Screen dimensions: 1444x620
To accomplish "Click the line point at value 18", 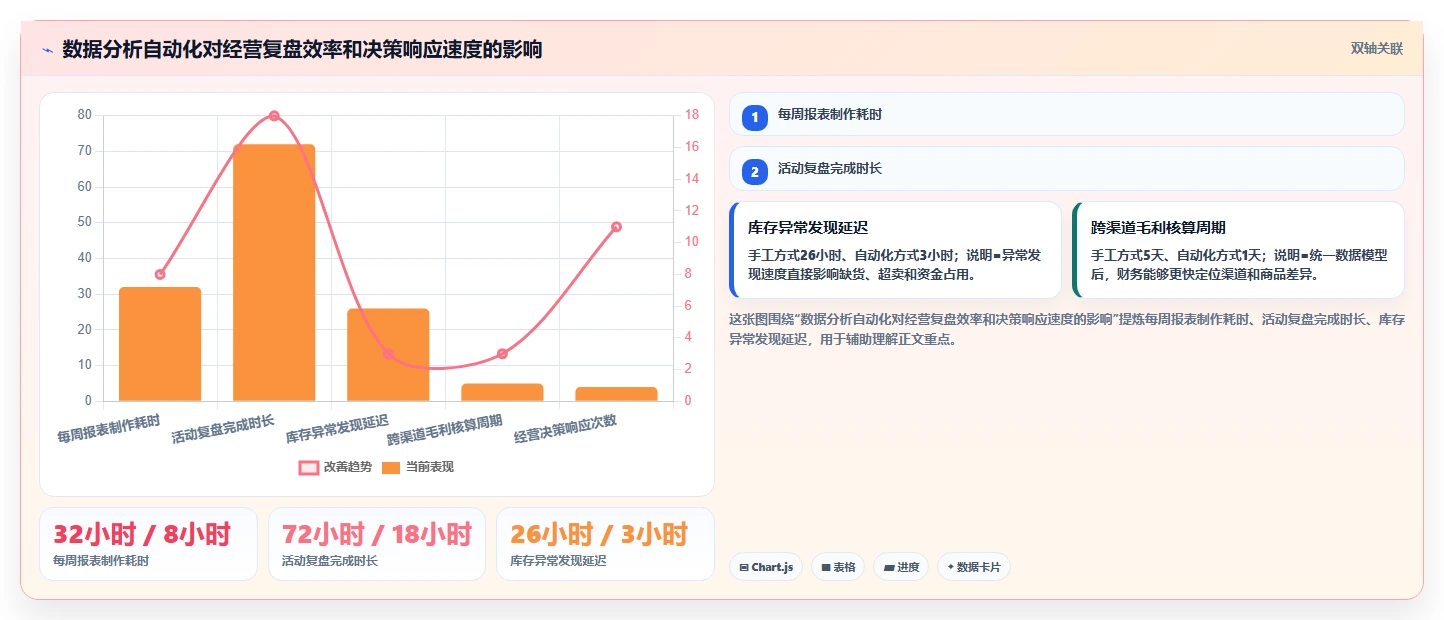I will click(274, 116).
